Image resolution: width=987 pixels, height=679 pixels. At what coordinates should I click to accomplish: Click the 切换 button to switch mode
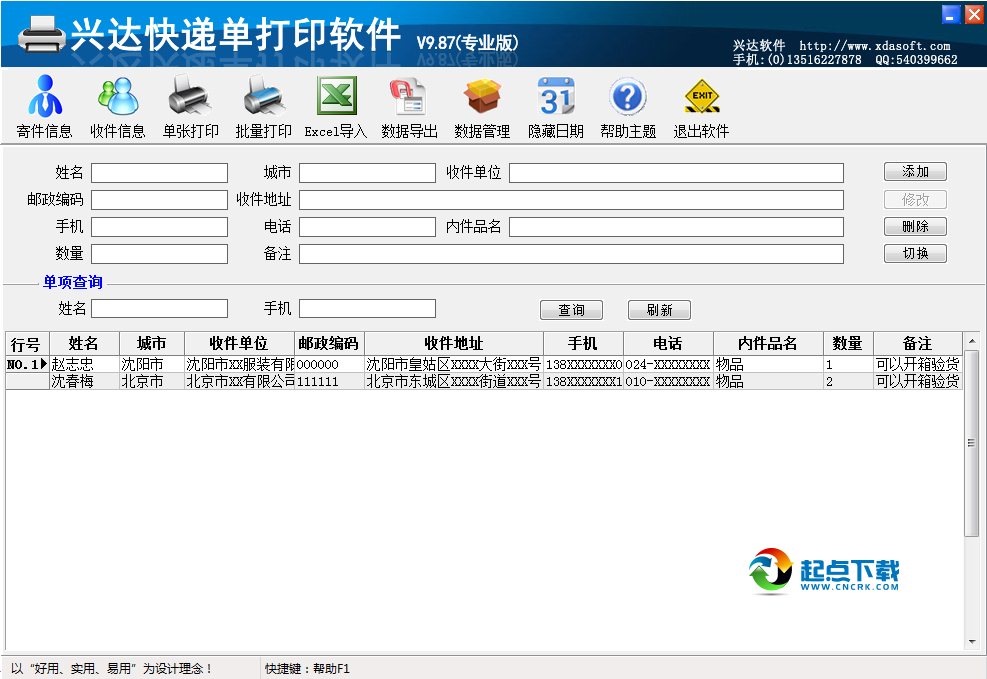914,253
